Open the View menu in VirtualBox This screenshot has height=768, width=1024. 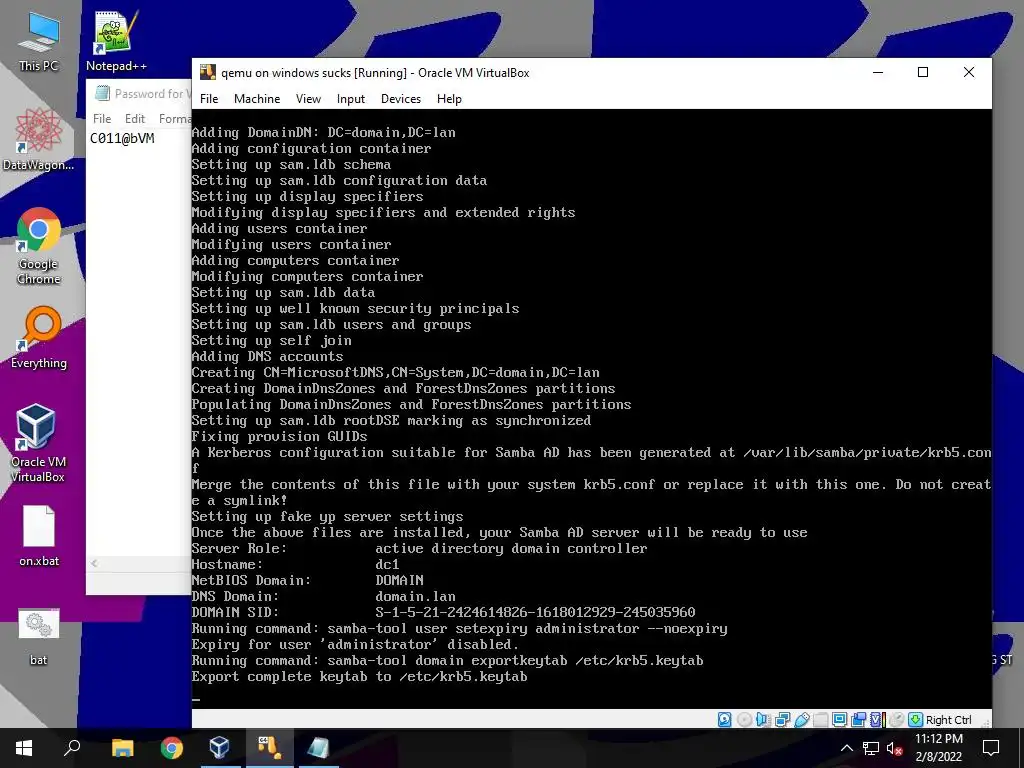pos(308,99)
